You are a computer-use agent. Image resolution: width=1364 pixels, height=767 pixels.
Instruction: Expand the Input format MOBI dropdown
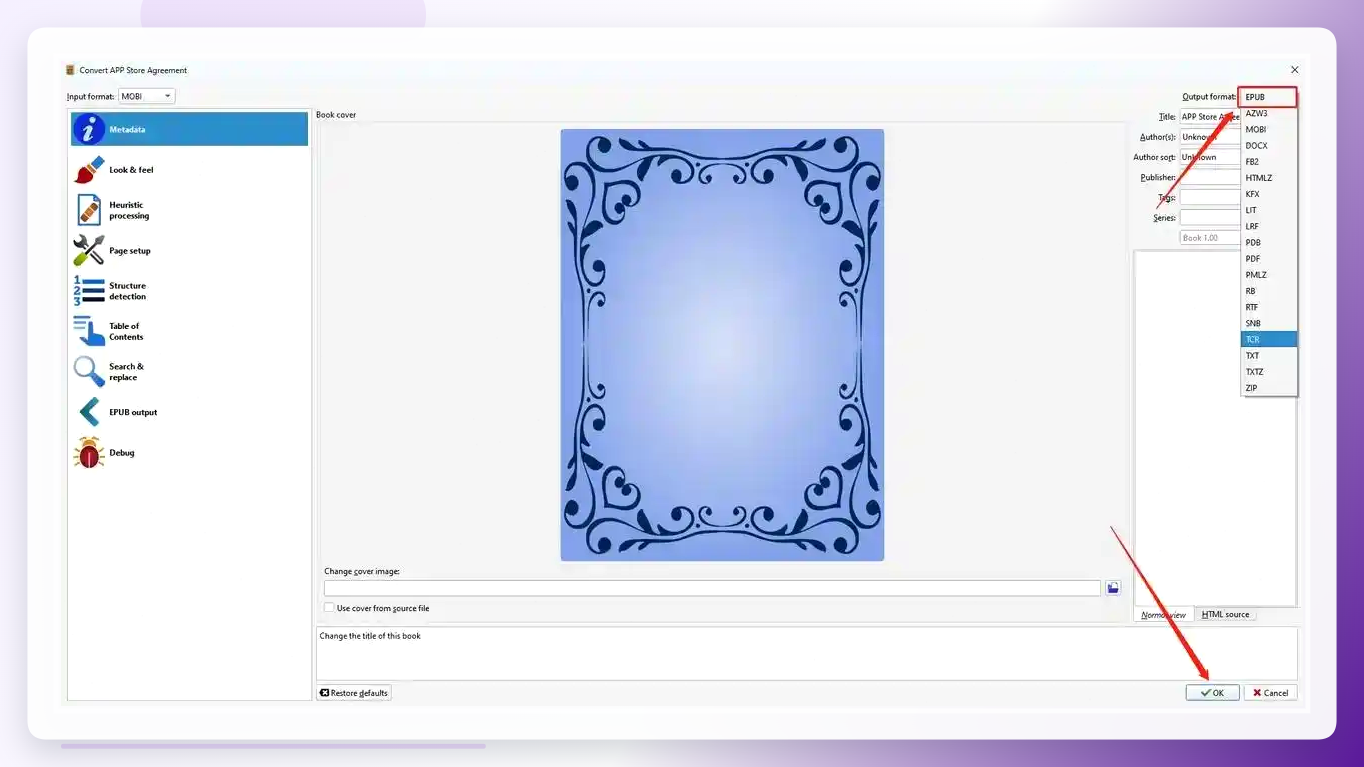point(147,96)
